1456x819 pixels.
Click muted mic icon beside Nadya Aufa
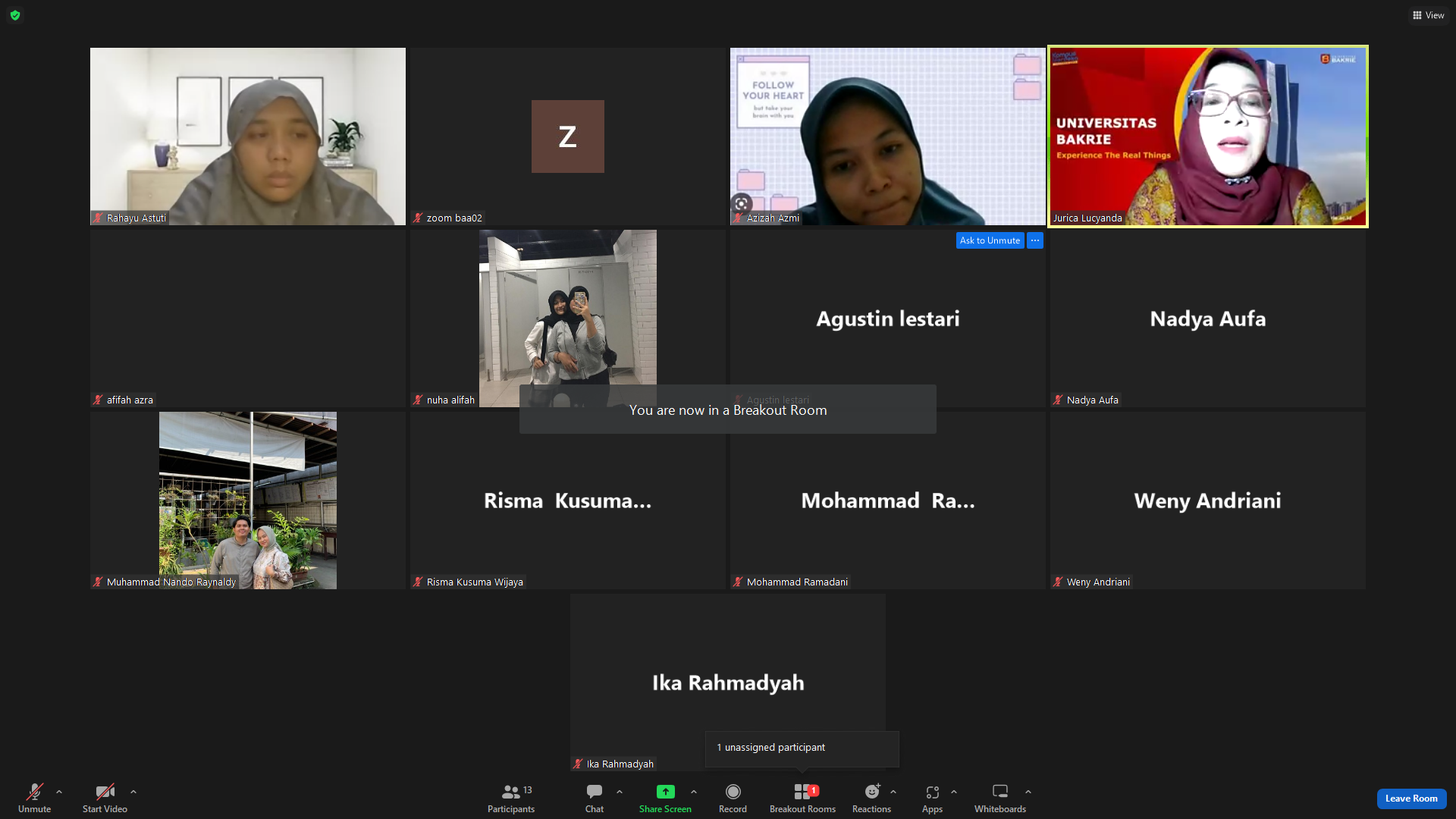(x=1058, y=400)
